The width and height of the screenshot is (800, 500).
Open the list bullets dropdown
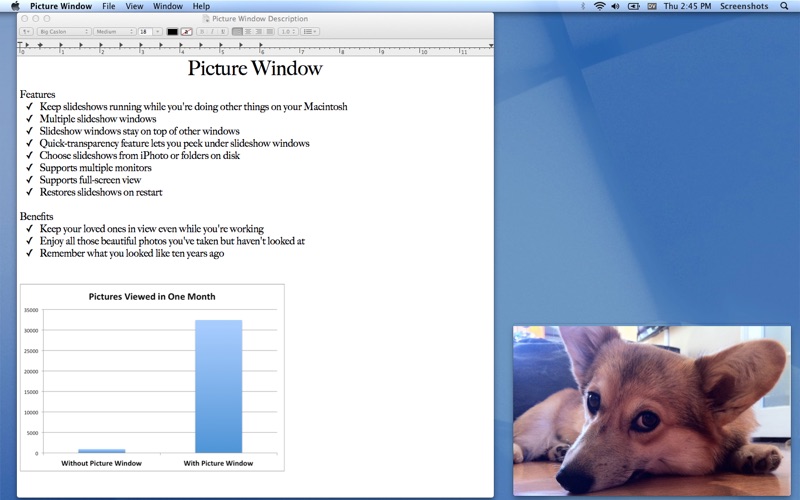click(310, 32)
